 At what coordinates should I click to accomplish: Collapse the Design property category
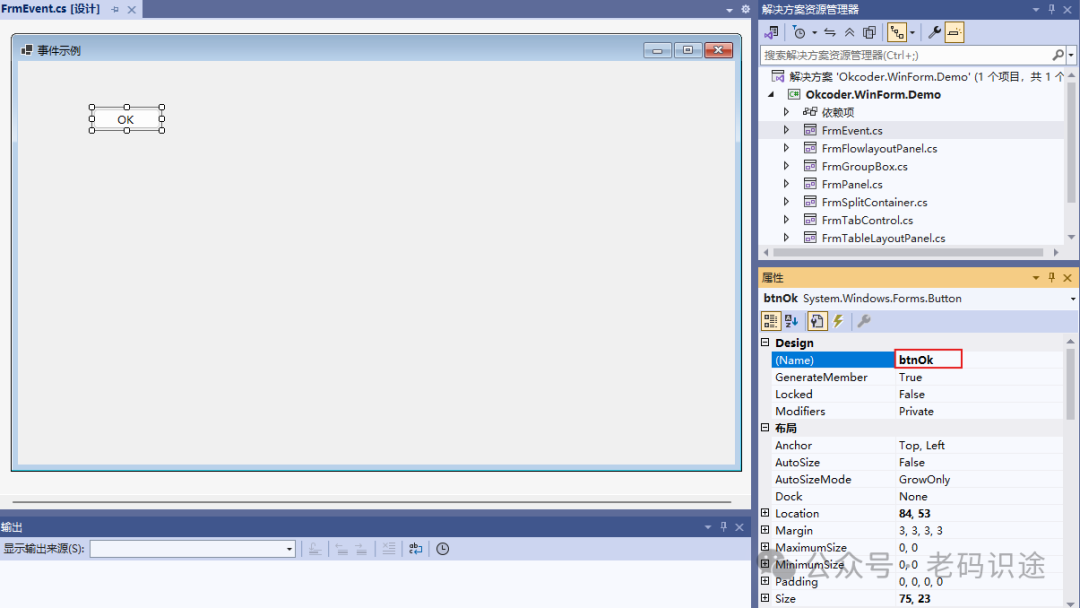[765, 343]
